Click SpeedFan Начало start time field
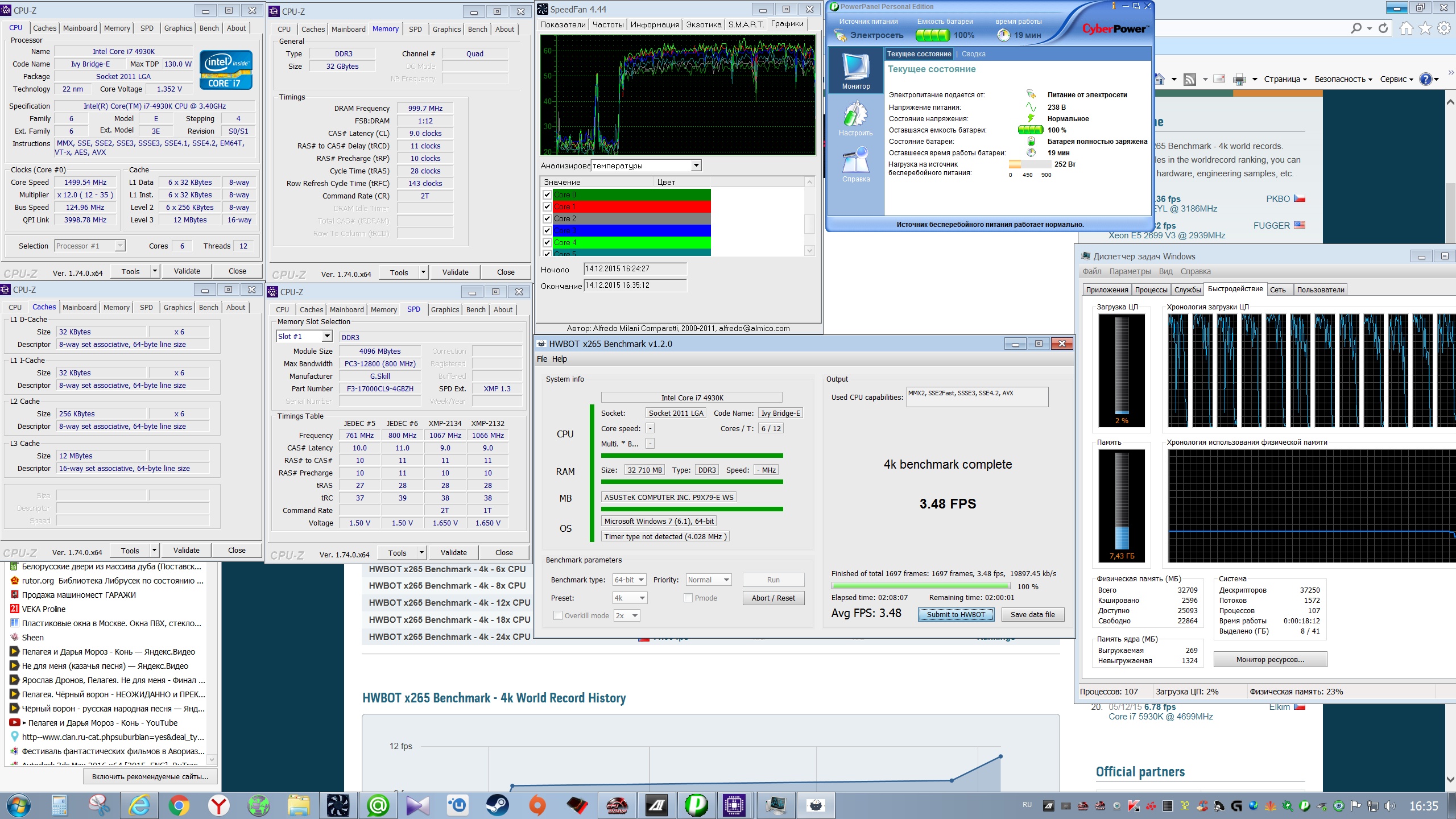 point(635,268)
